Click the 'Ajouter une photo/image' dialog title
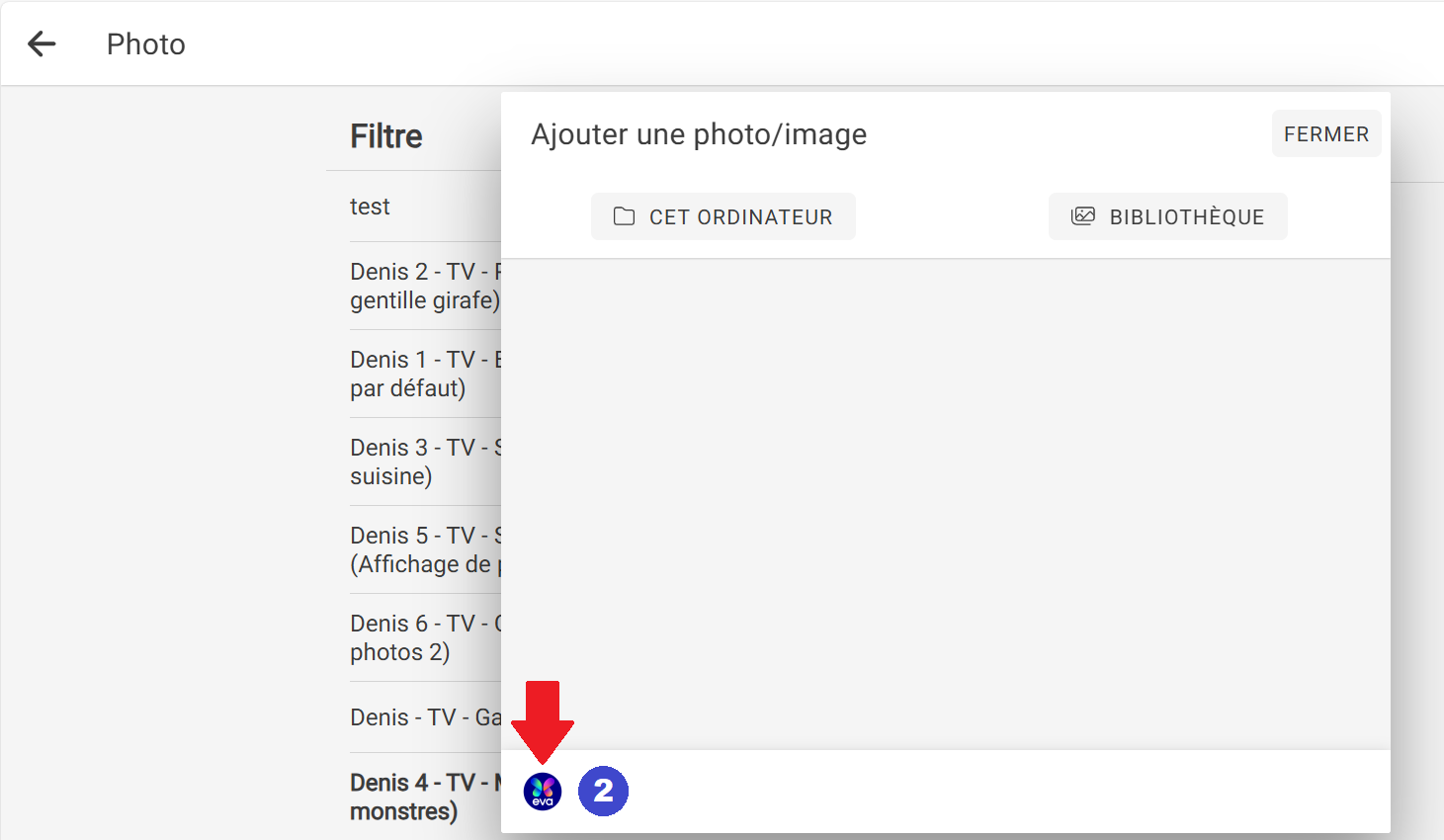This screenshot has height=840, width=1444. (x=699, y=134)
